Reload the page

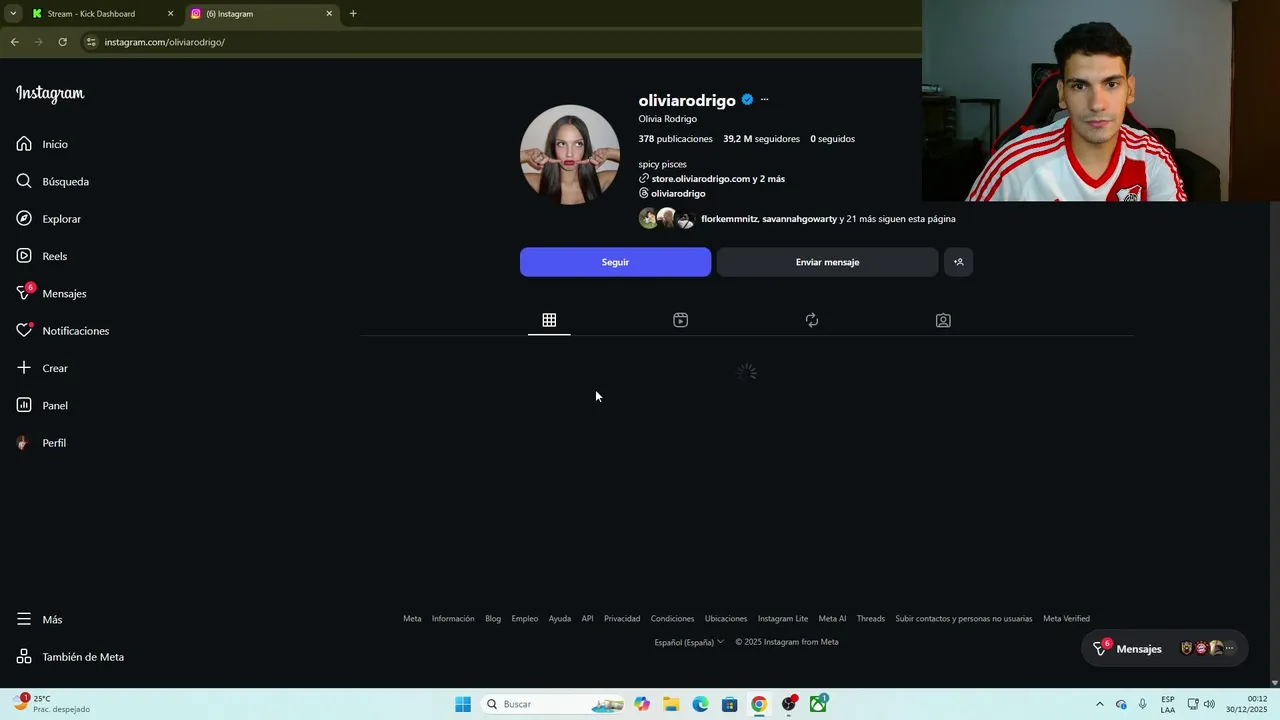pyautogui.click(x=62, y=42)
